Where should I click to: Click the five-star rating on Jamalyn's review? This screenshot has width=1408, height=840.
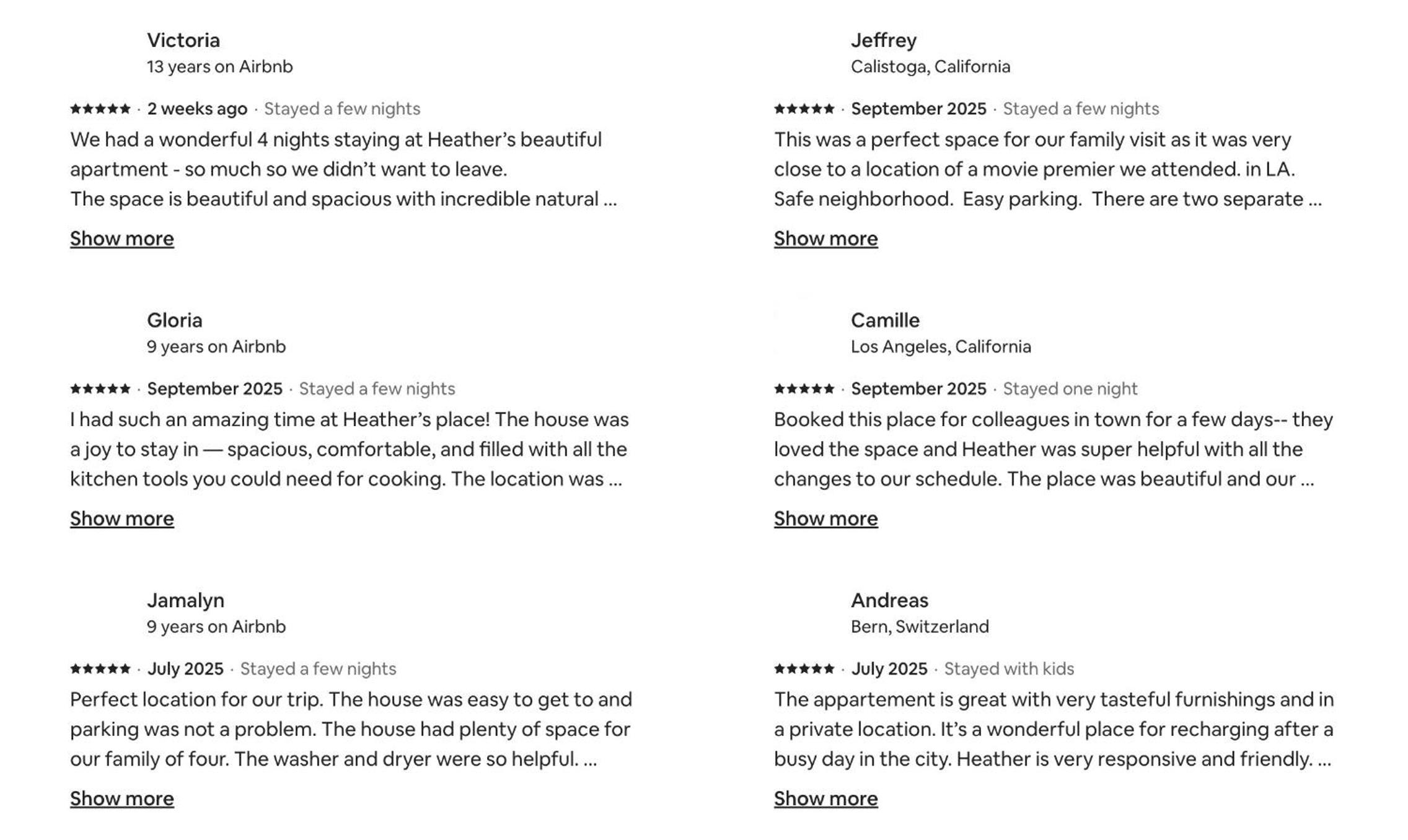point(100,669)
